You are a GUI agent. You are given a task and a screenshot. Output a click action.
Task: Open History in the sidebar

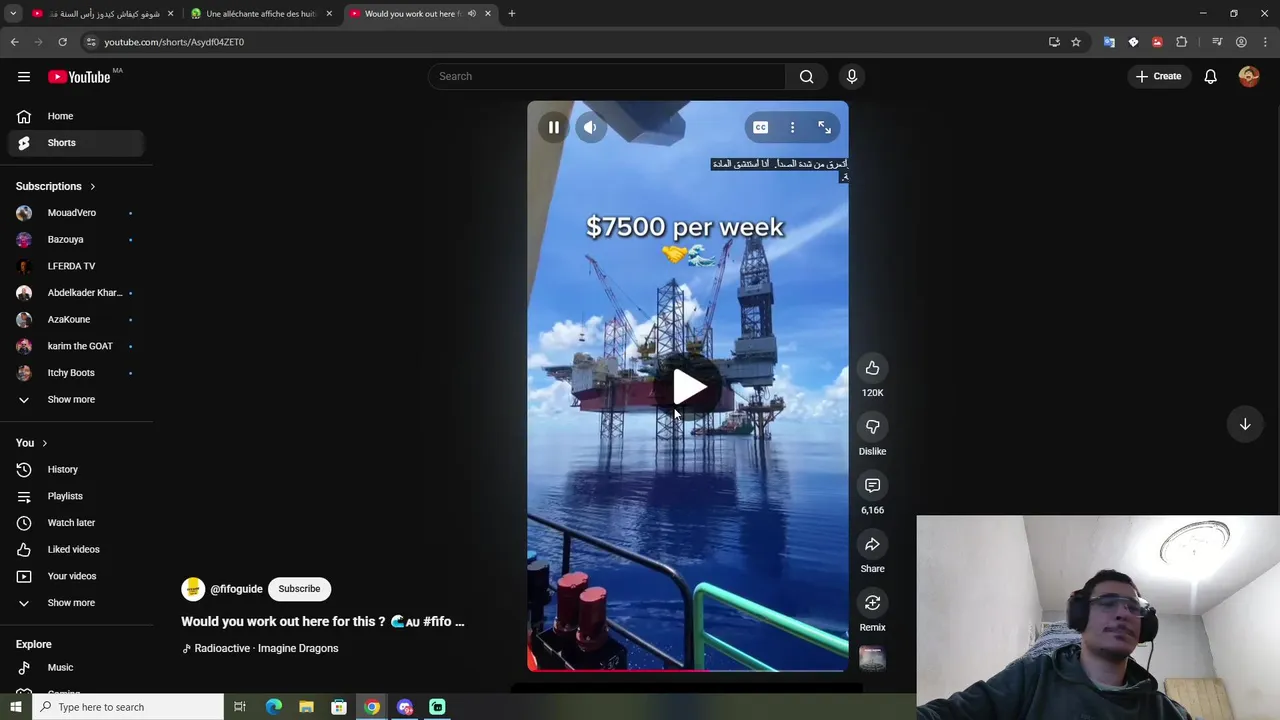[76, 469]
